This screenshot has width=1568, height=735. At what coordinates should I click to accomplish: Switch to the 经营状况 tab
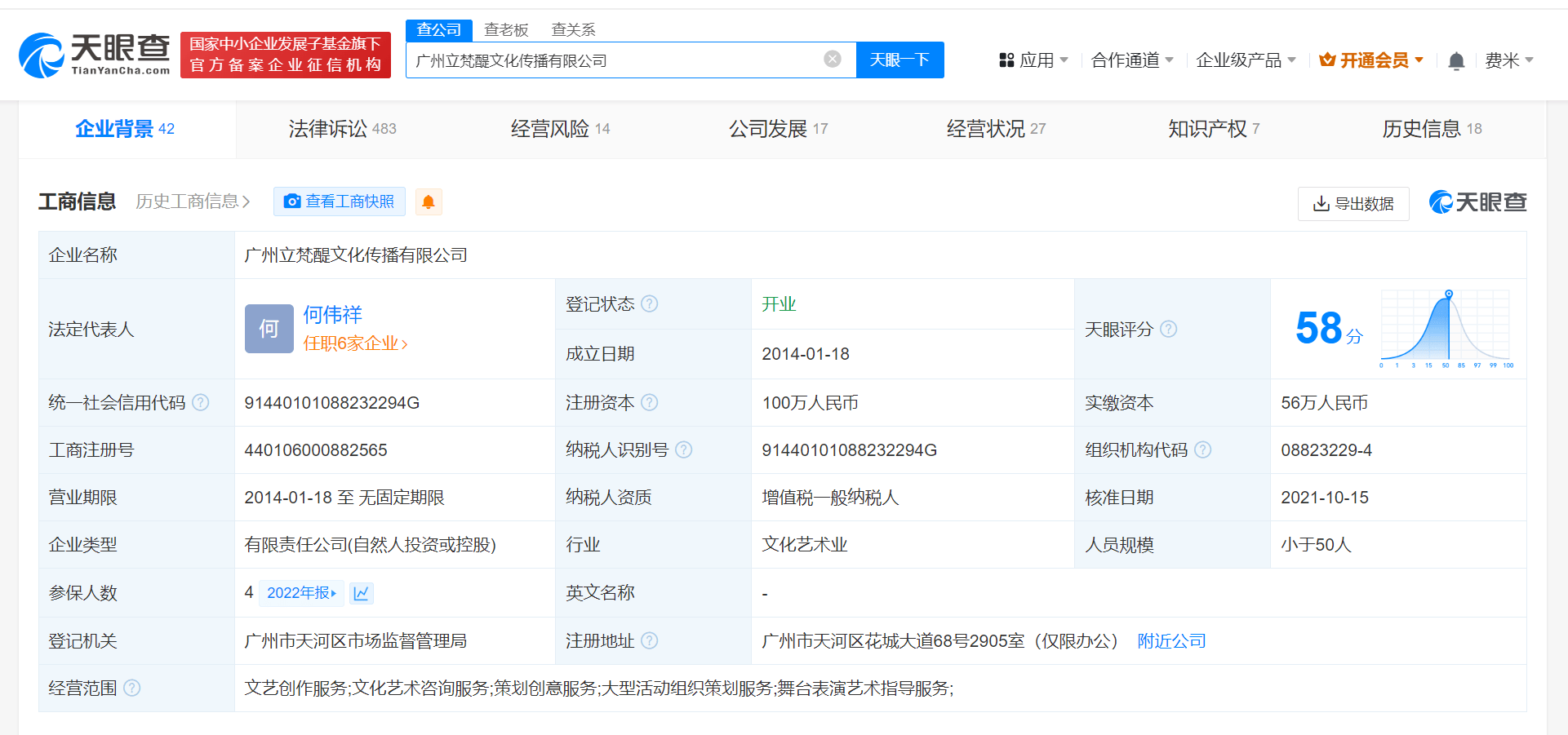point(997,129)
